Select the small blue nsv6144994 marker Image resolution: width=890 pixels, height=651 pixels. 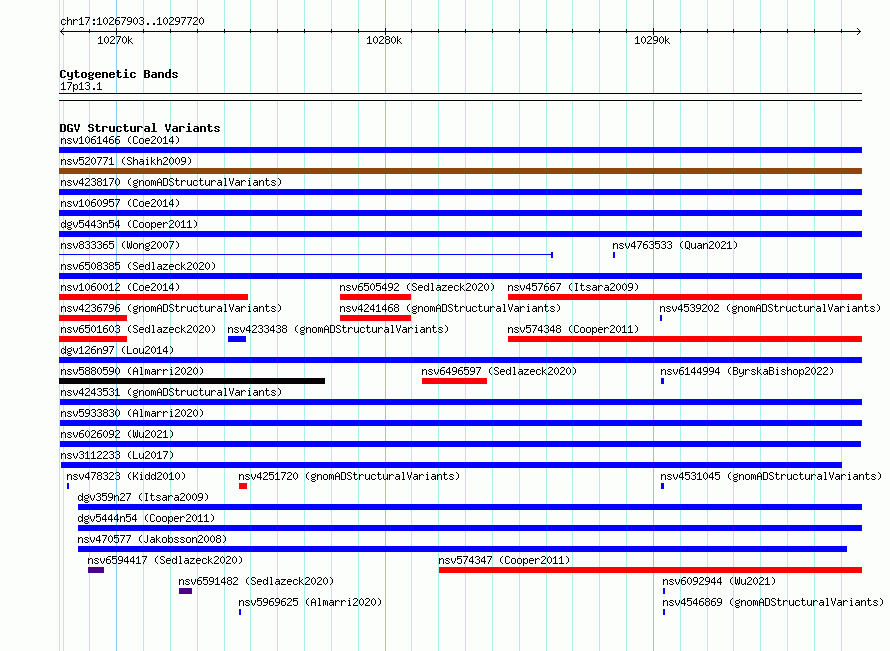662,381
